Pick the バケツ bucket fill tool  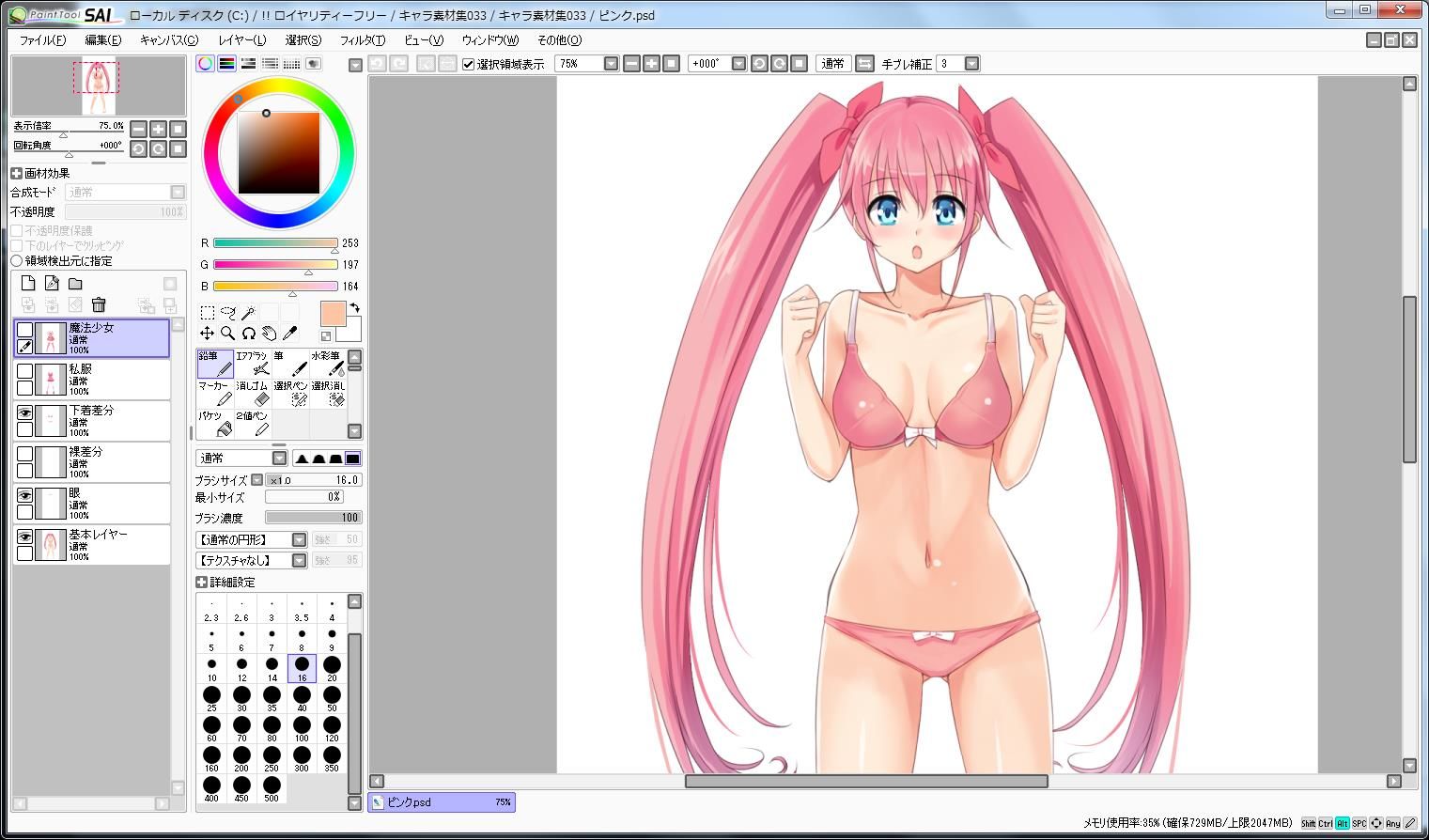(x=215, y=423)
